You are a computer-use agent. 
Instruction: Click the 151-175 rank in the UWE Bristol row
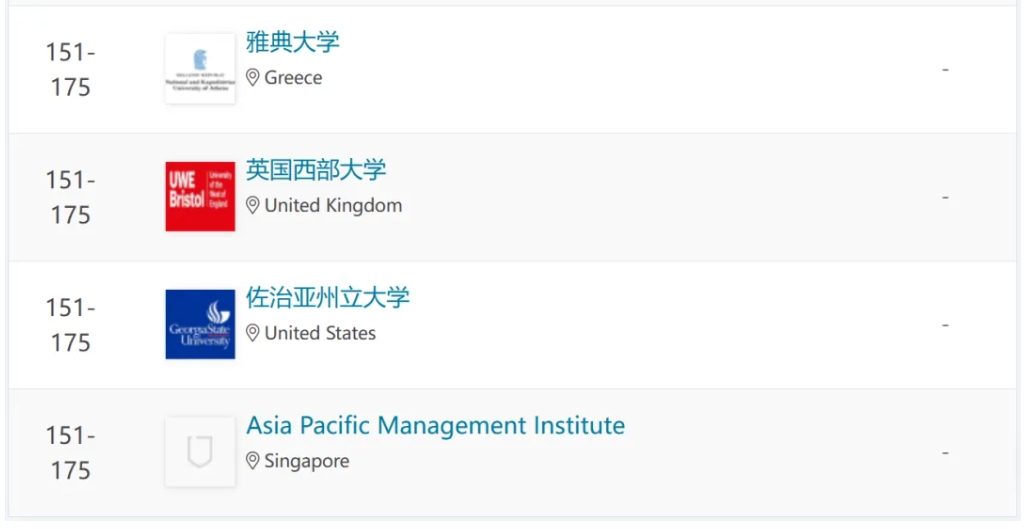point(70,197)
